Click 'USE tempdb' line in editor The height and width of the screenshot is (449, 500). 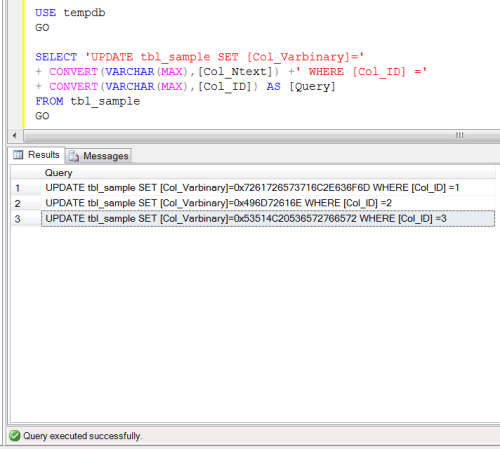point(70,13)
